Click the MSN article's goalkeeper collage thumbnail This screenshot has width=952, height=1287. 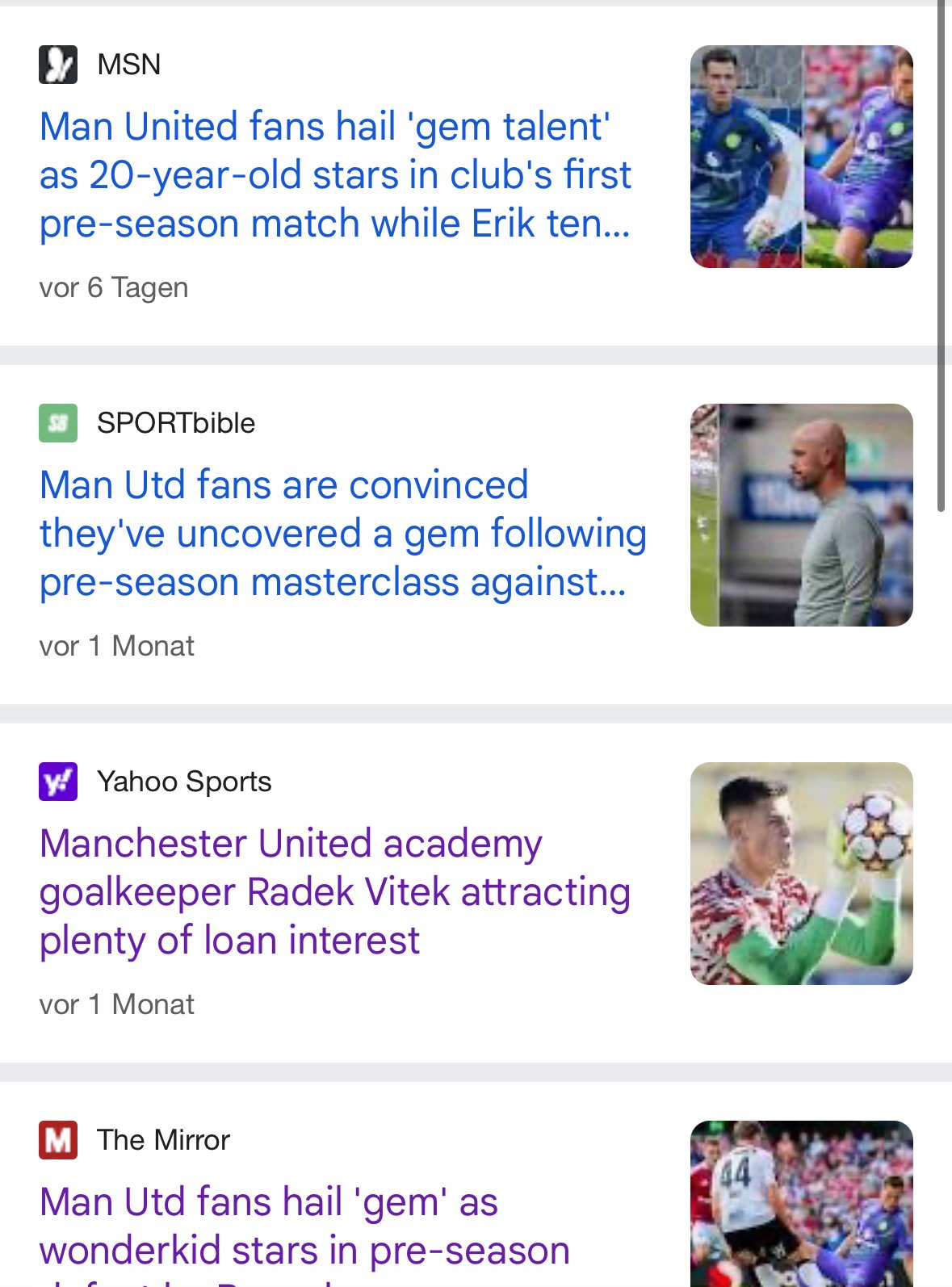(x=802, y=157)
